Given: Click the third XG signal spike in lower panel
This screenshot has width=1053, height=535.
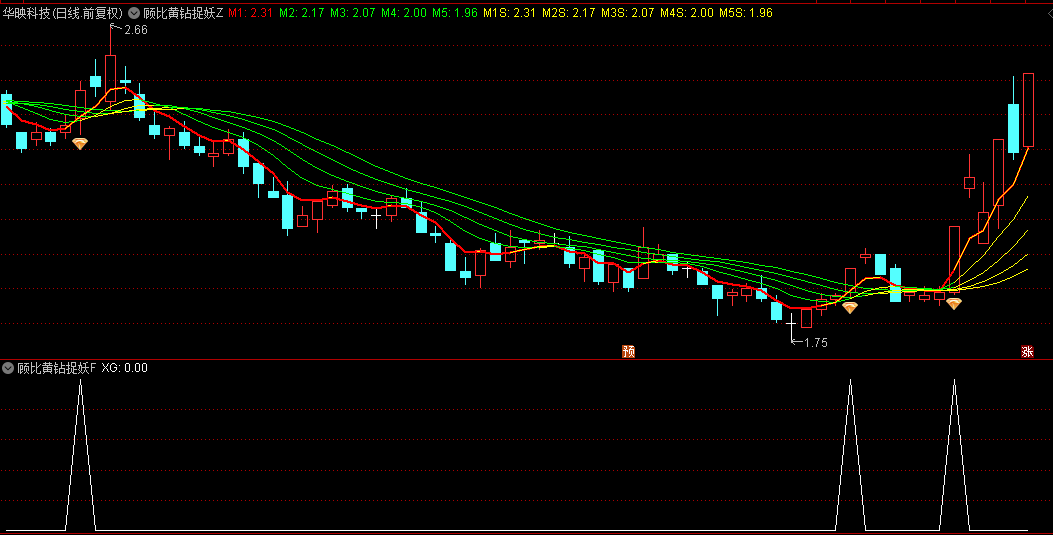Looking at the screenshot, I should pos(954,455).
